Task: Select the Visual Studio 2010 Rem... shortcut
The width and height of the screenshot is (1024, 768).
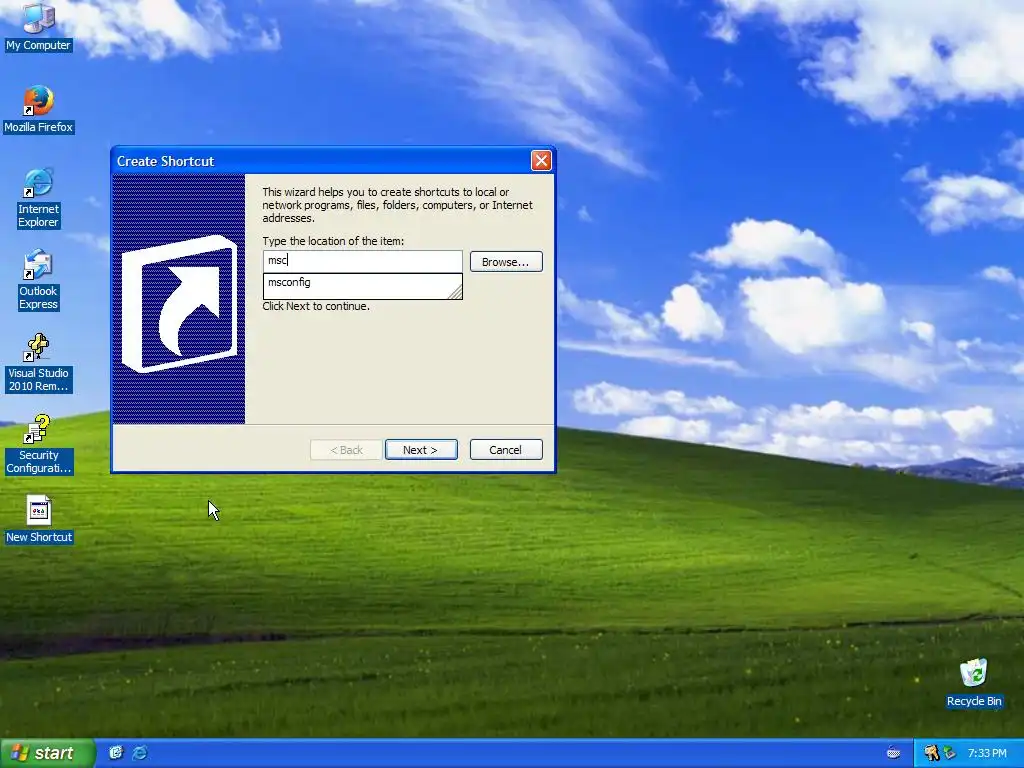Action: point(38,362)
